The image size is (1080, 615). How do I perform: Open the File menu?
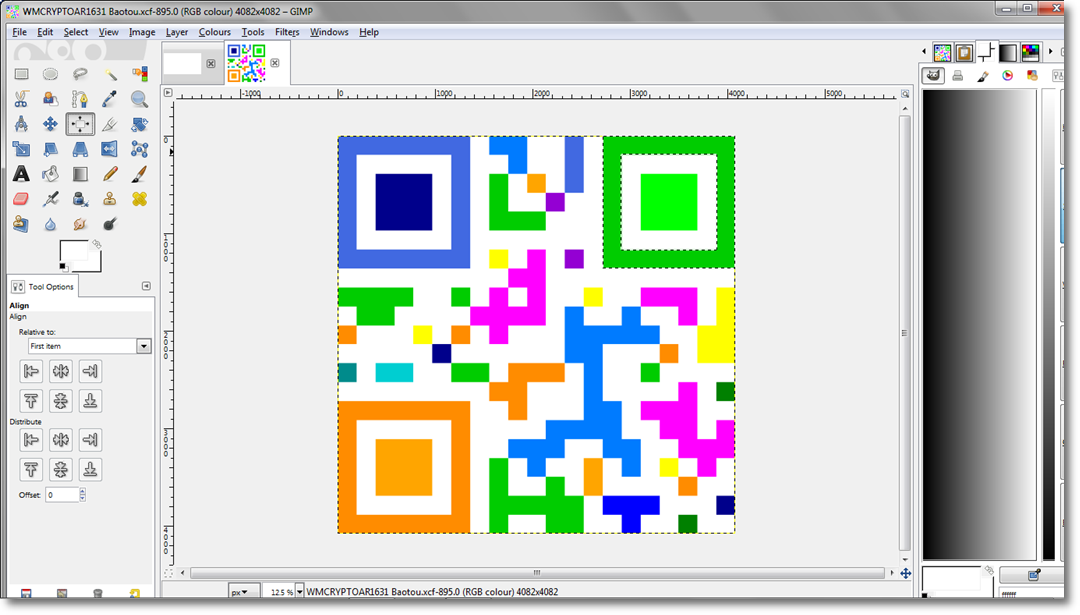19,32
